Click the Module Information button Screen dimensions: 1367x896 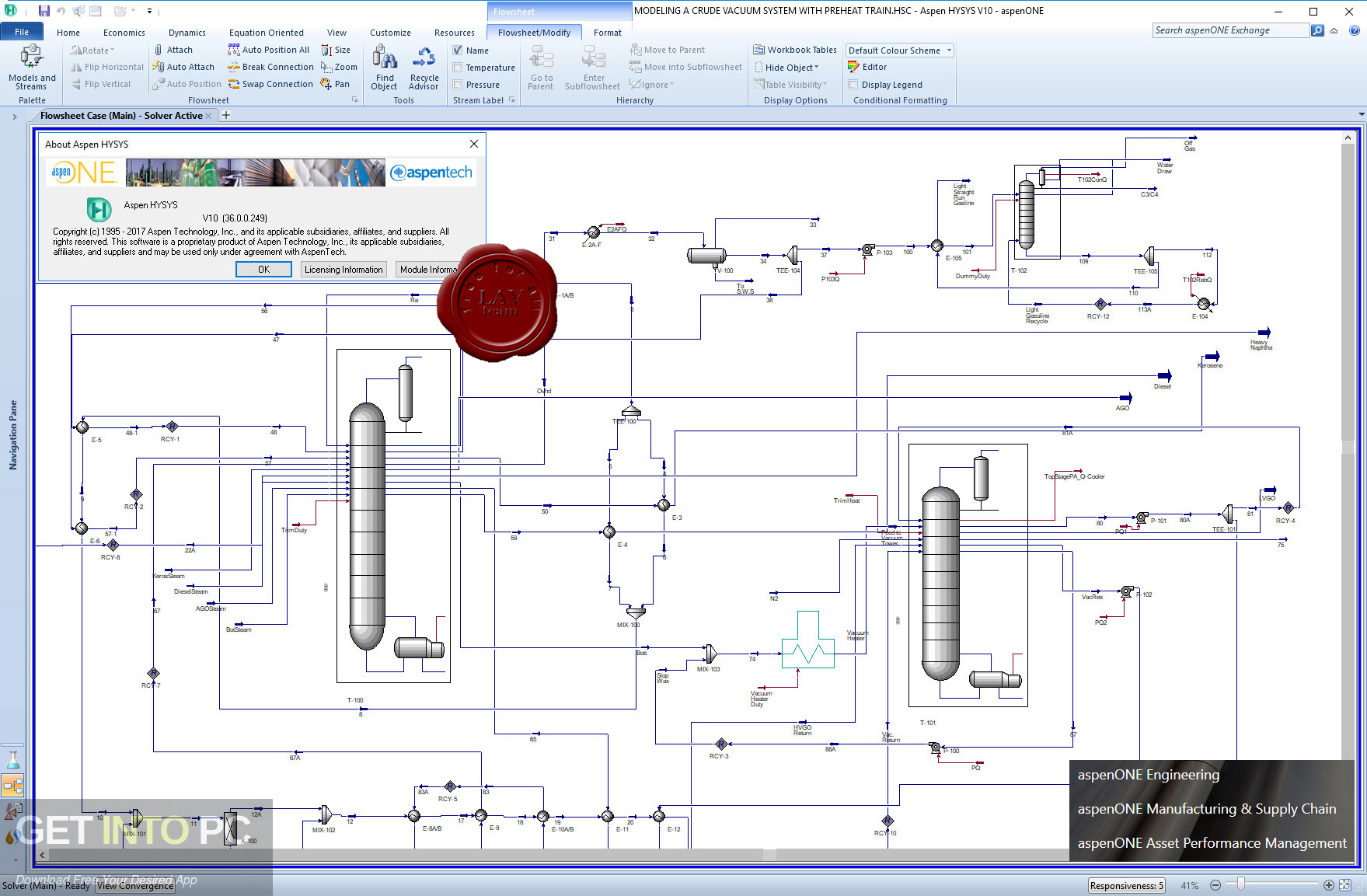pos(426,269)
